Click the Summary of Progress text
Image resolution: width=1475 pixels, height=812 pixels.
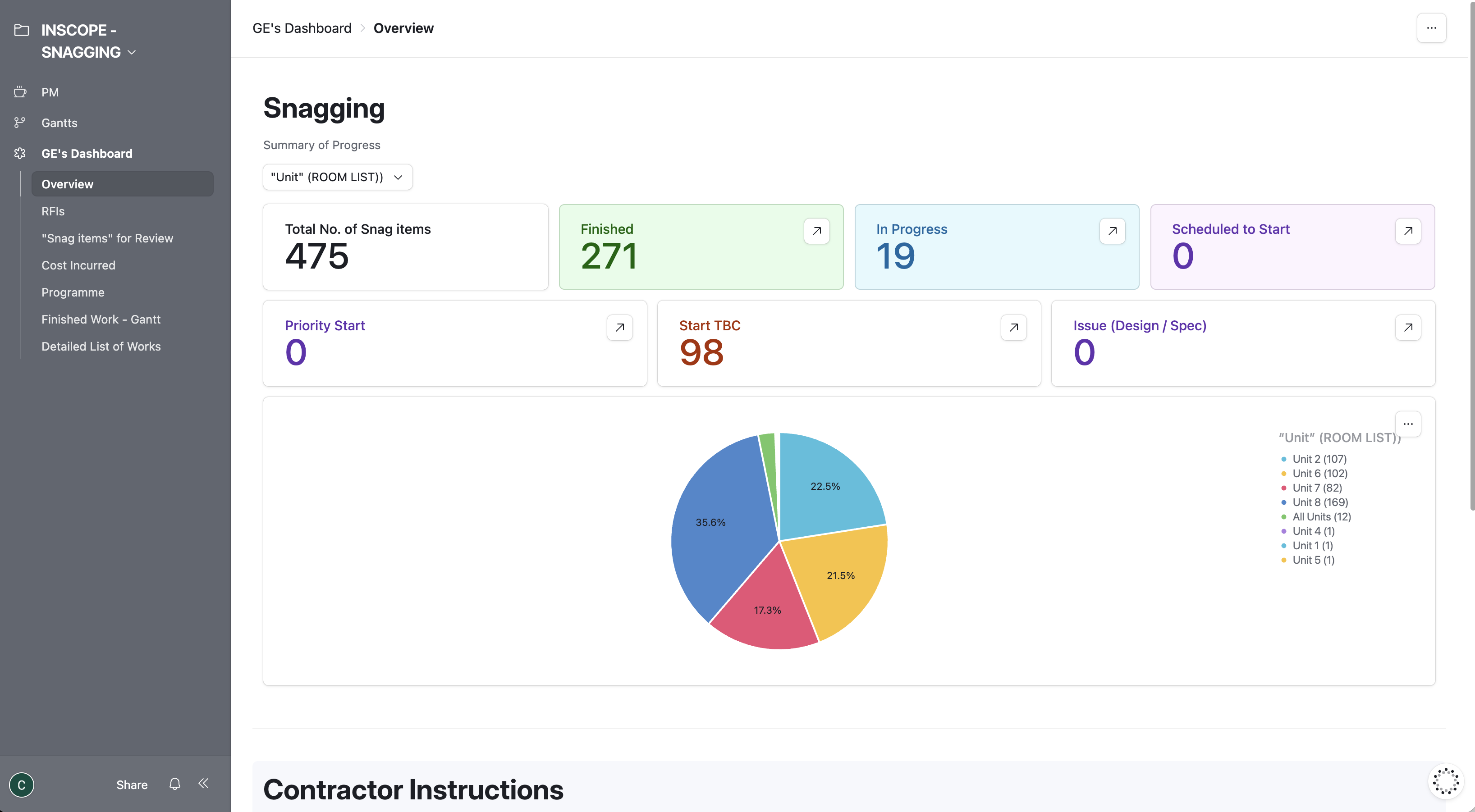click(321, 145)
